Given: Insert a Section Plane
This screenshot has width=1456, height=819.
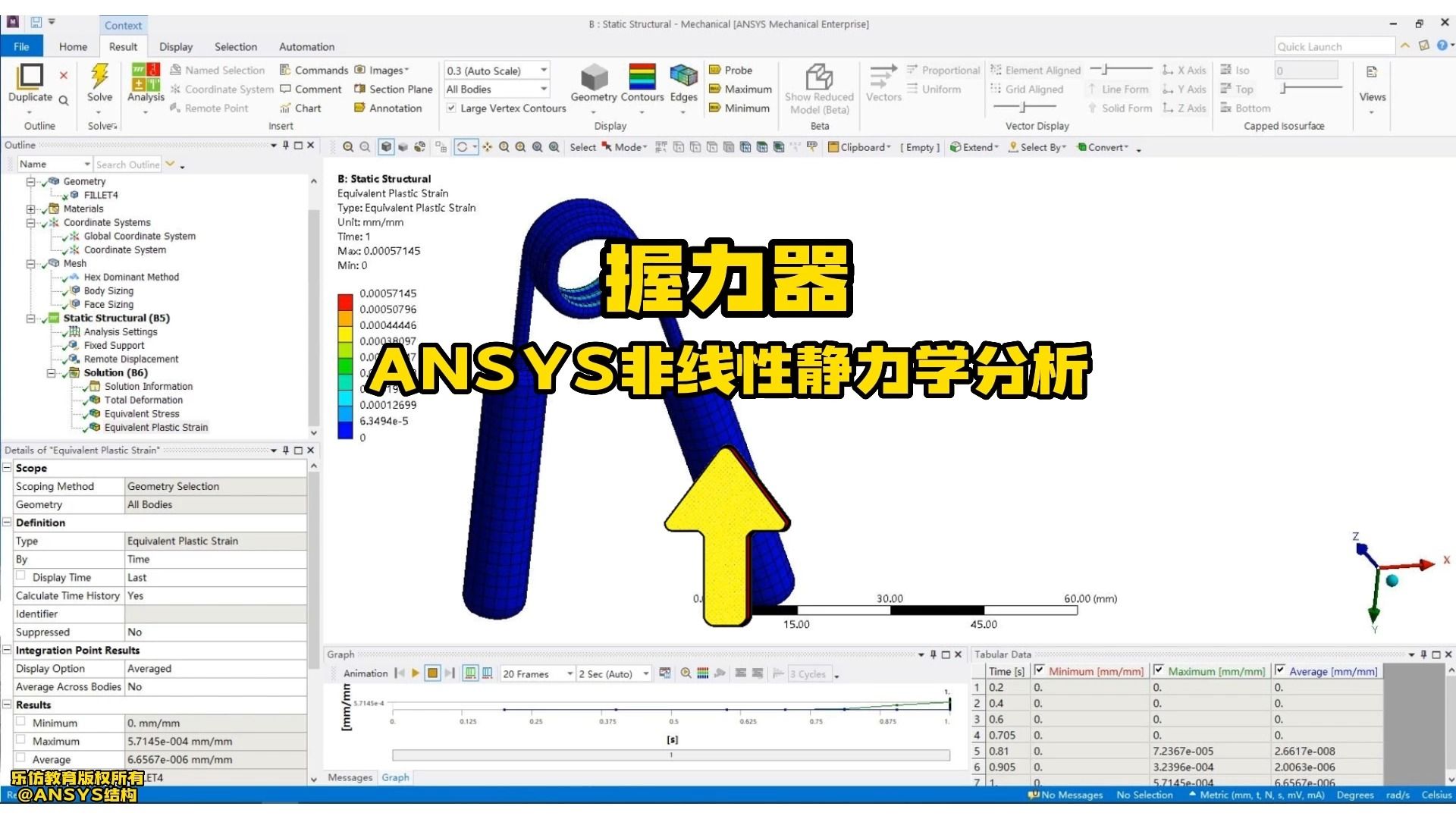Looking at the screenshot, I should coord(393,89).
